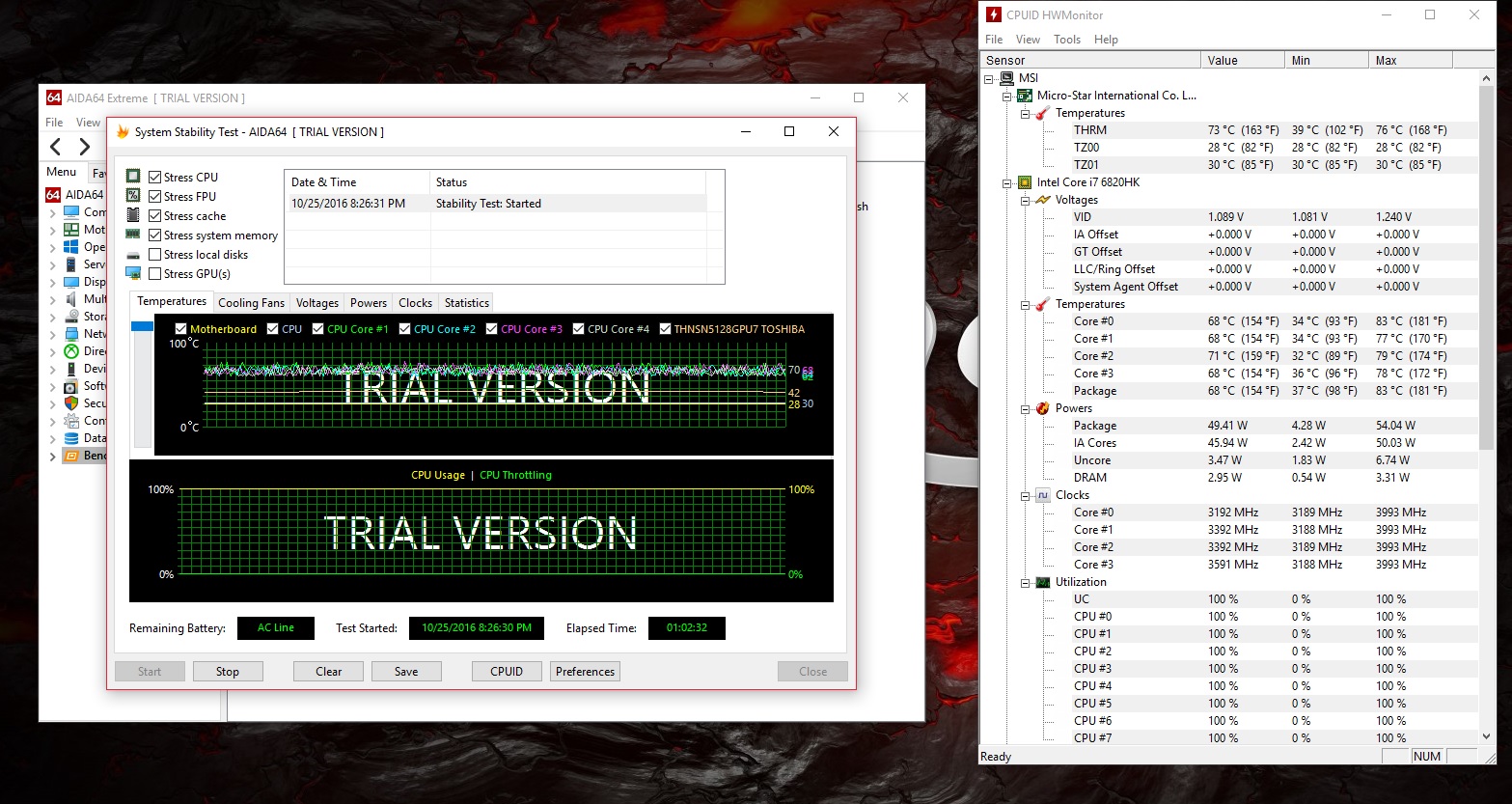This screenshot has height=804, width=1512.
Task: Click the Stress local disks drive icon
Action: pos(133,255)
